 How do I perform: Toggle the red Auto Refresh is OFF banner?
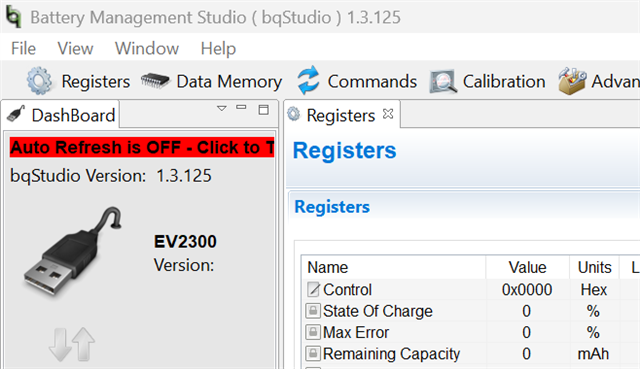[142, 147]
